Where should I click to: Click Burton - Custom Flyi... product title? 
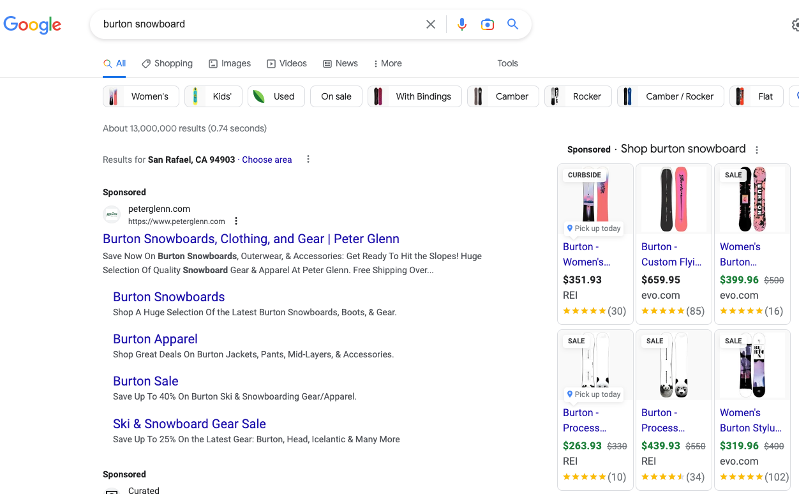(671, 254)
